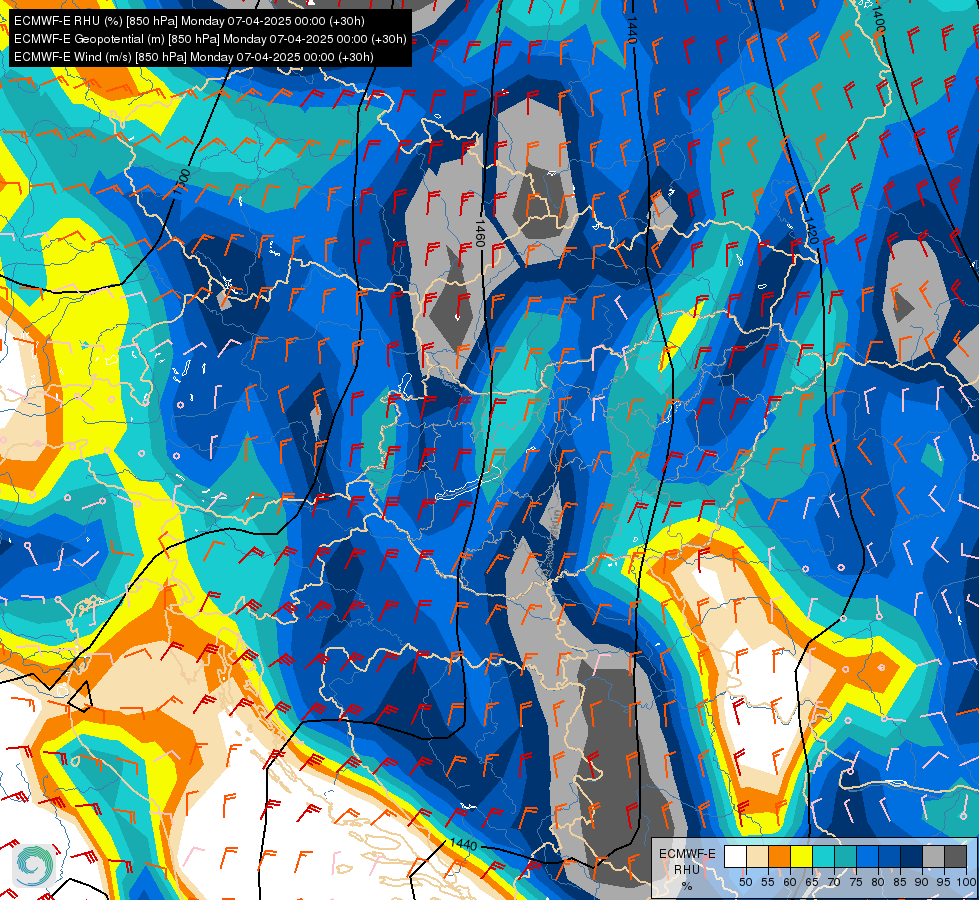Click the teal 70-75% legend swatch
Image resolution: width=979 pixels, height=900 pixels.
pyautogui.click(x=845, y=857)
